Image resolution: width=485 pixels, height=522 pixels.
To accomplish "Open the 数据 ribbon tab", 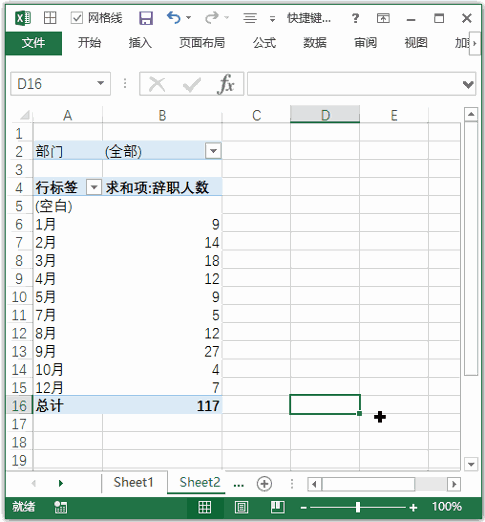I will [315, 43].
